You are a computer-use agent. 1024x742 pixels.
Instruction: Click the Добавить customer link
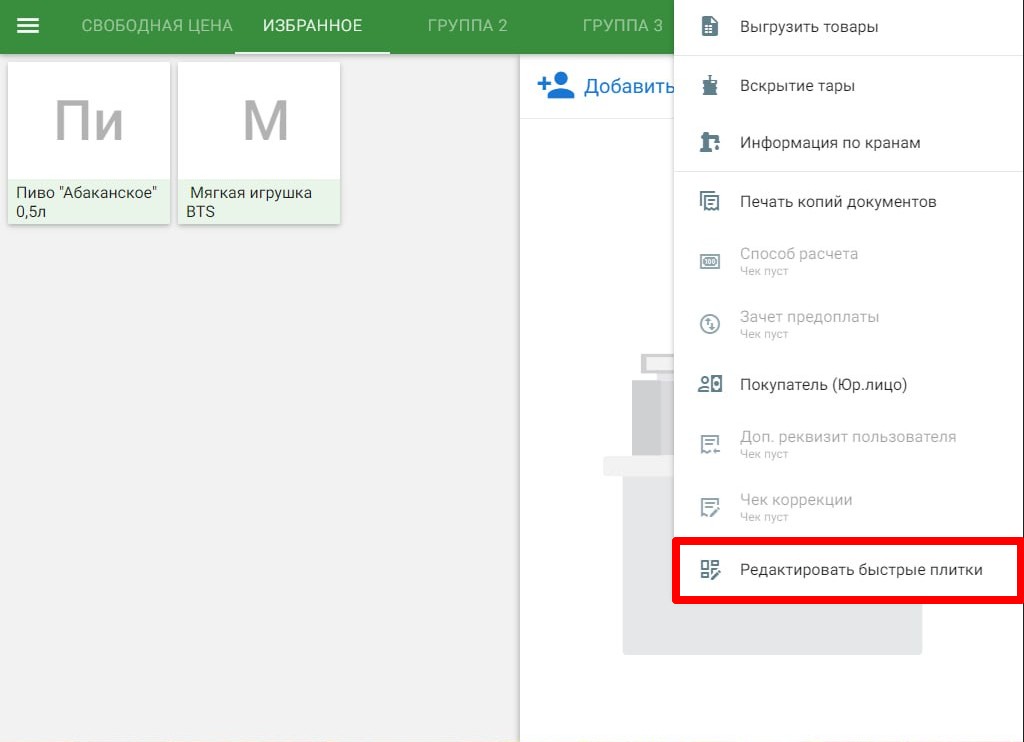628,86
